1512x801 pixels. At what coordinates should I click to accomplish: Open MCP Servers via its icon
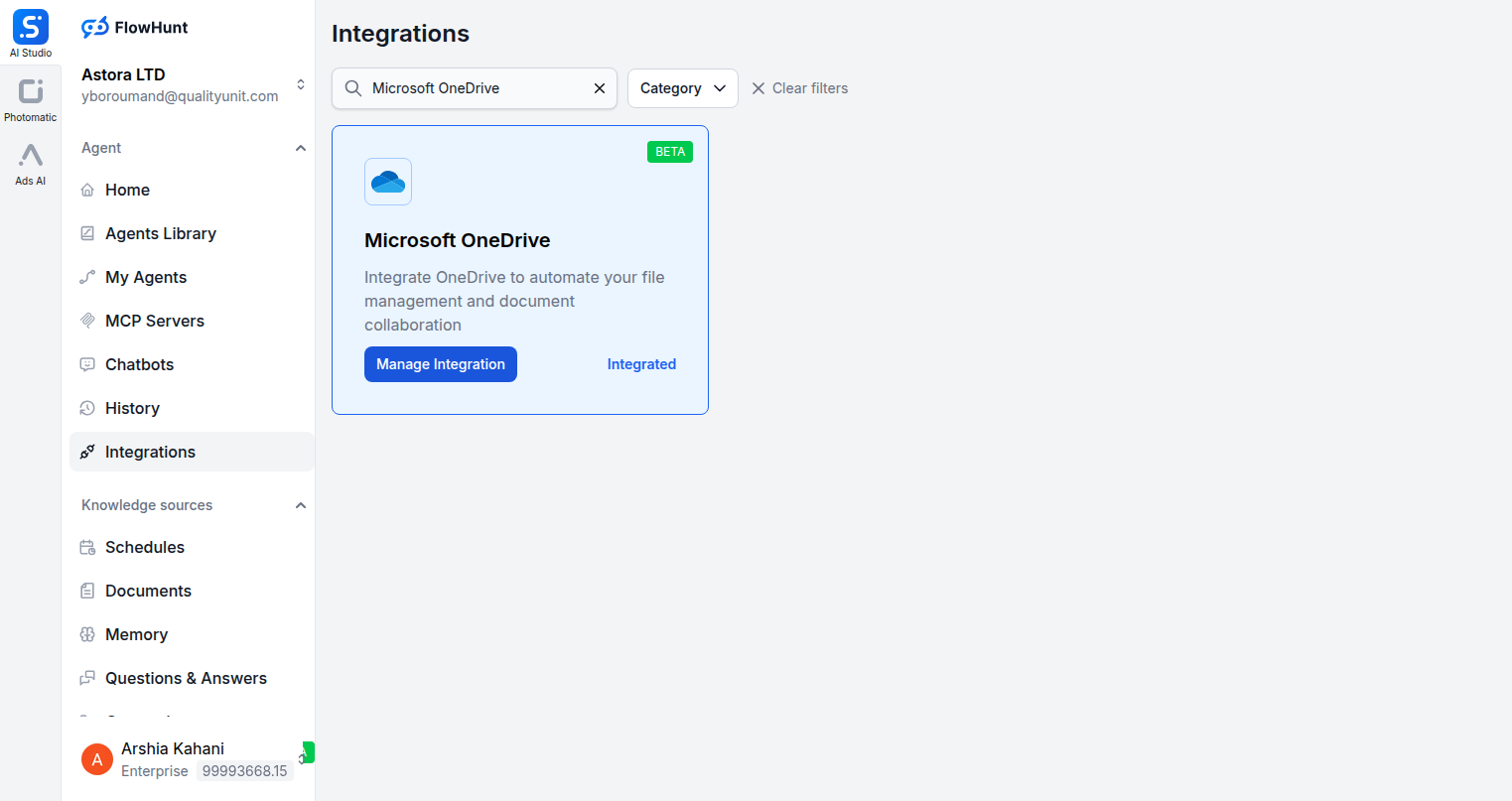[x=88, y=321]
